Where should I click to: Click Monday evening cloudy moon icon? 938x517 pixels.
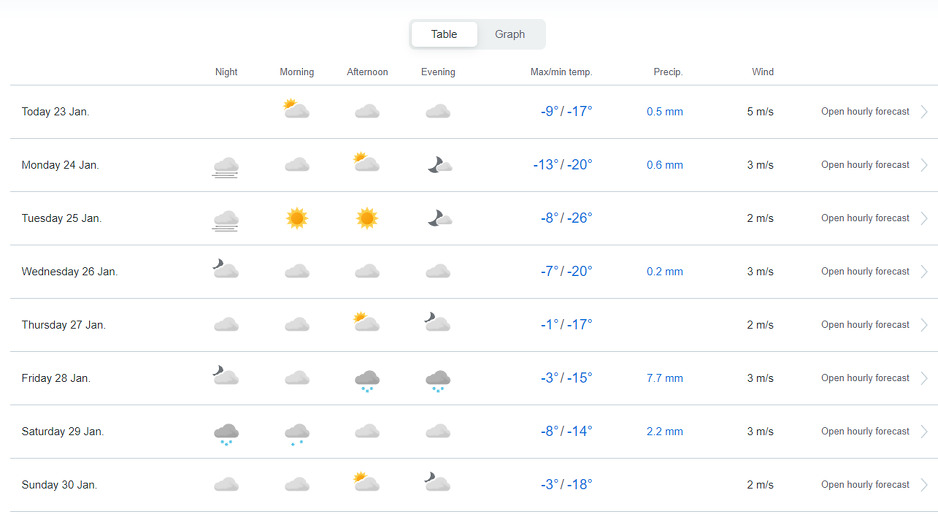click(438, 165)
